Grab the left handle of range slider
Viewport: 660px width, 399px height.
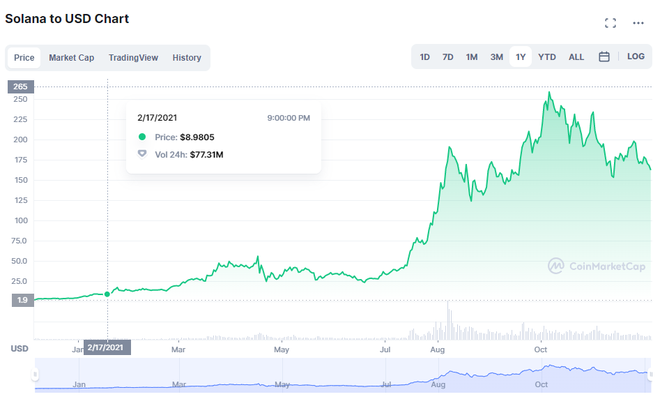[x=35, y=374]
